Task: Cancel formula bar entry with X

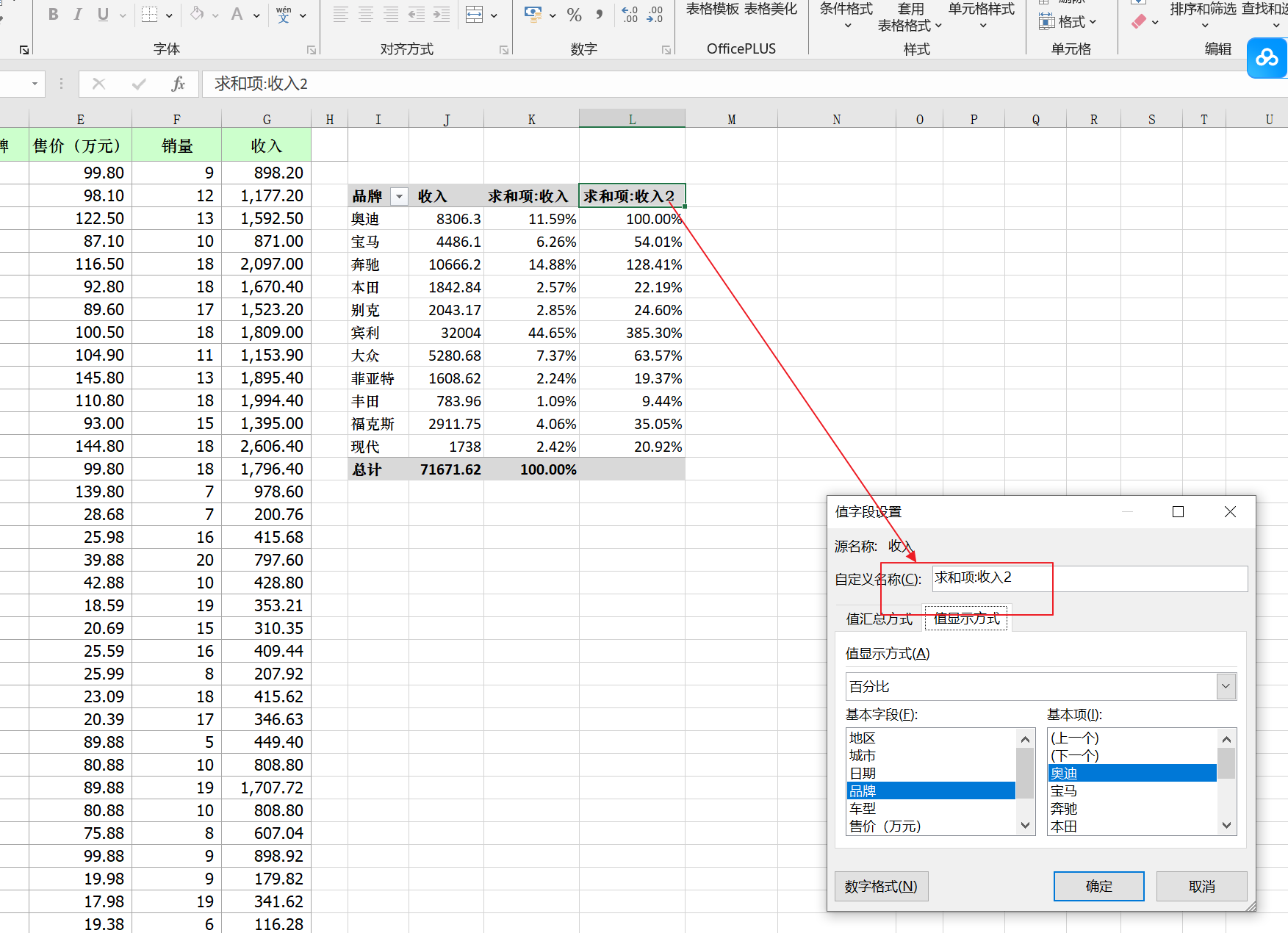Action: click(98, 84)
